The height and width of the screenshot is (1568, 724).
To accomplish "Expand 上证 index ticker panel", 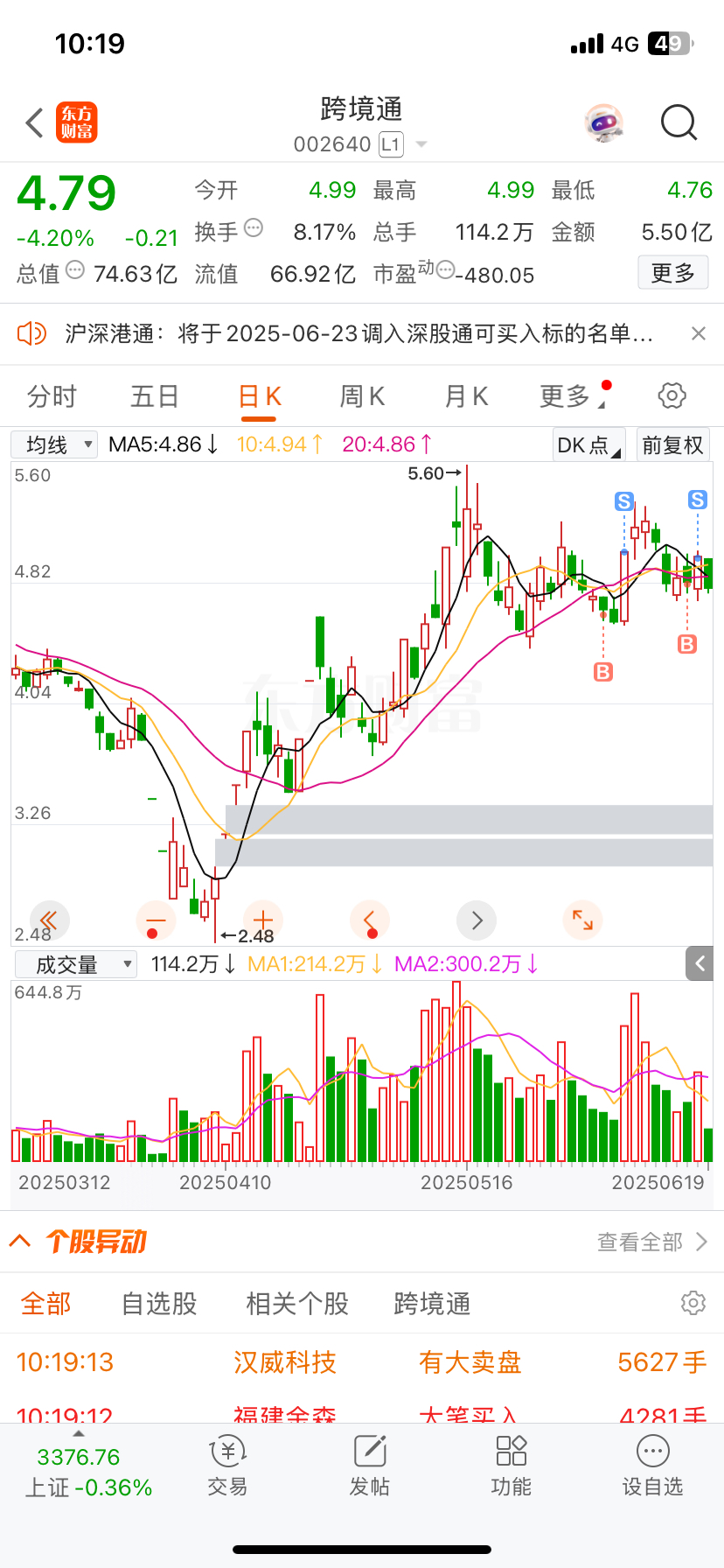I will coord(79,1433).
